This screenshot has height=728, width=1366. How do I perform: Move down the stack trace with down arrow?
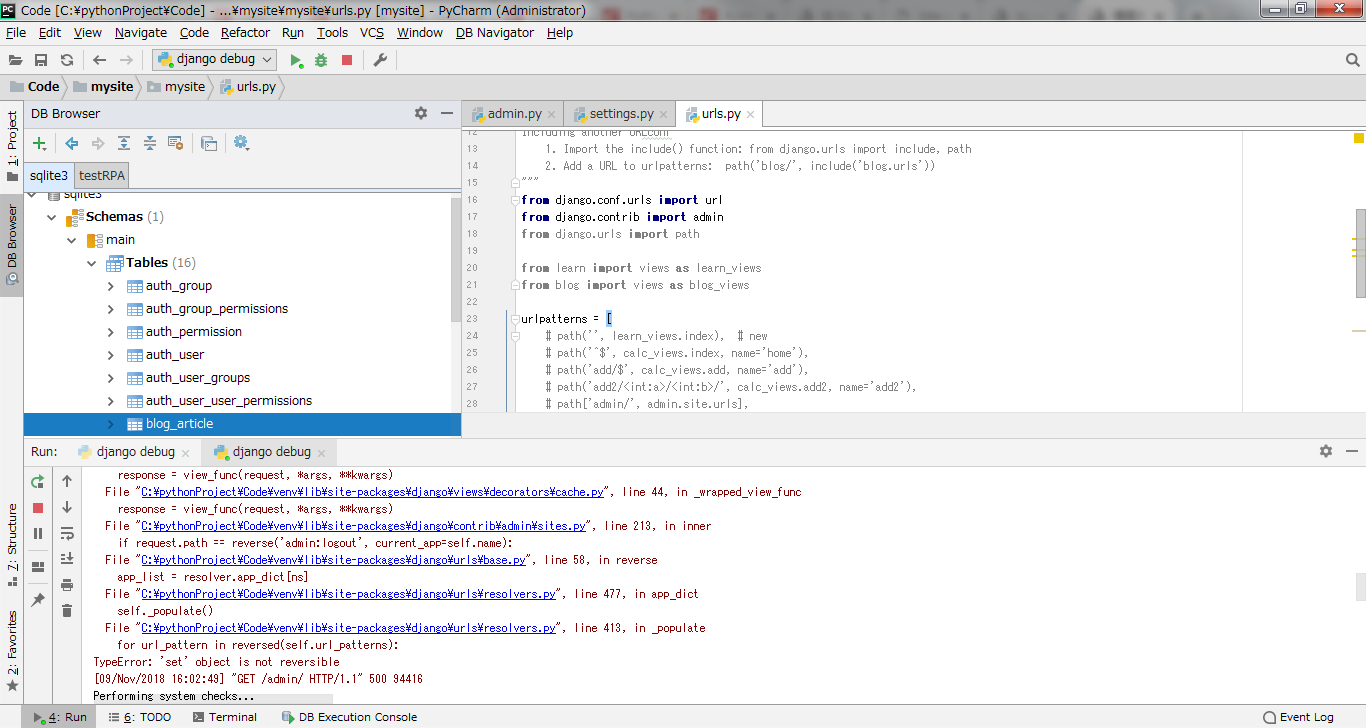point(67,508)
